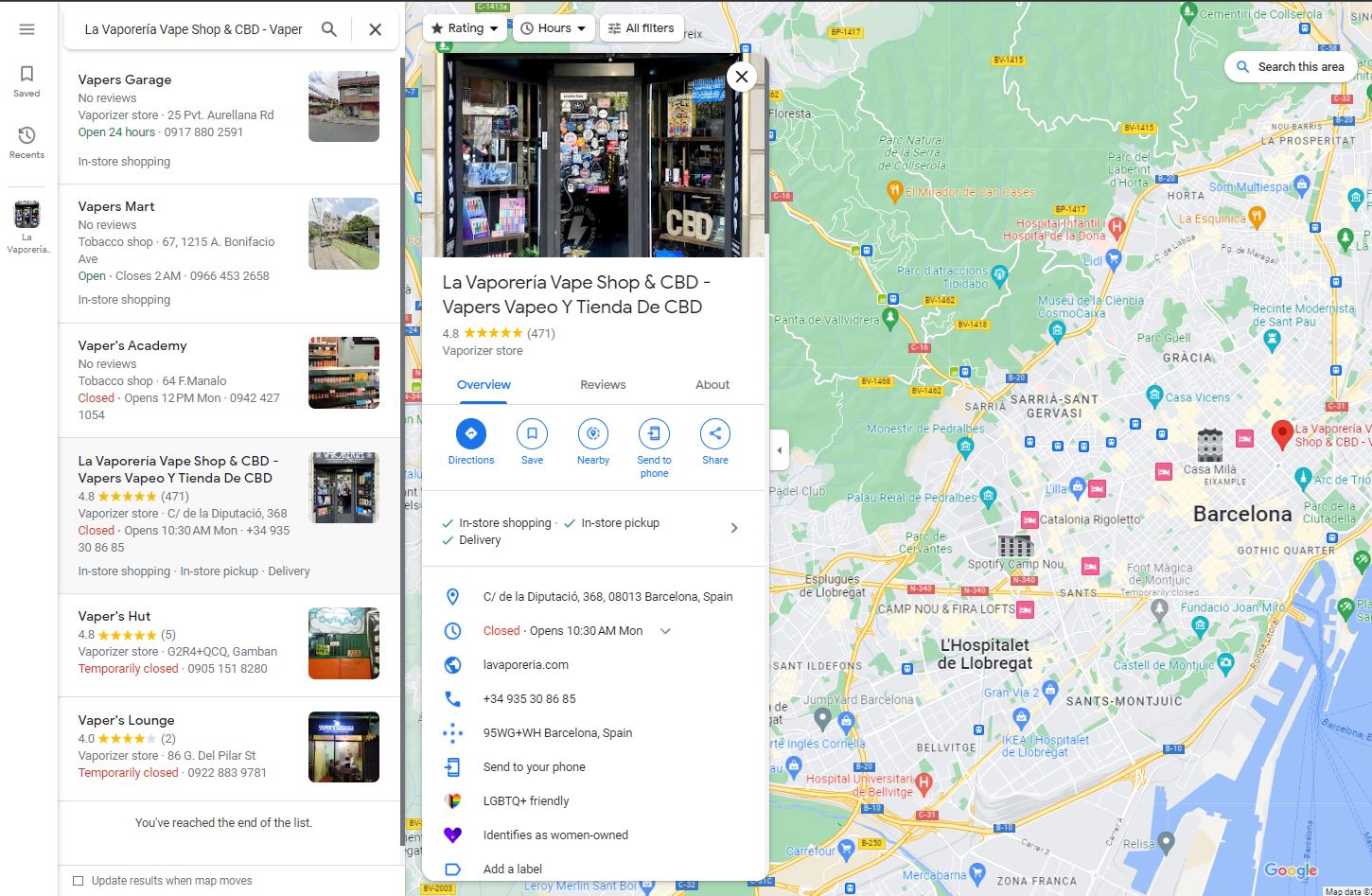Open All filters panel
Viewport: 1372px width, 896px height.
point(642,28)
